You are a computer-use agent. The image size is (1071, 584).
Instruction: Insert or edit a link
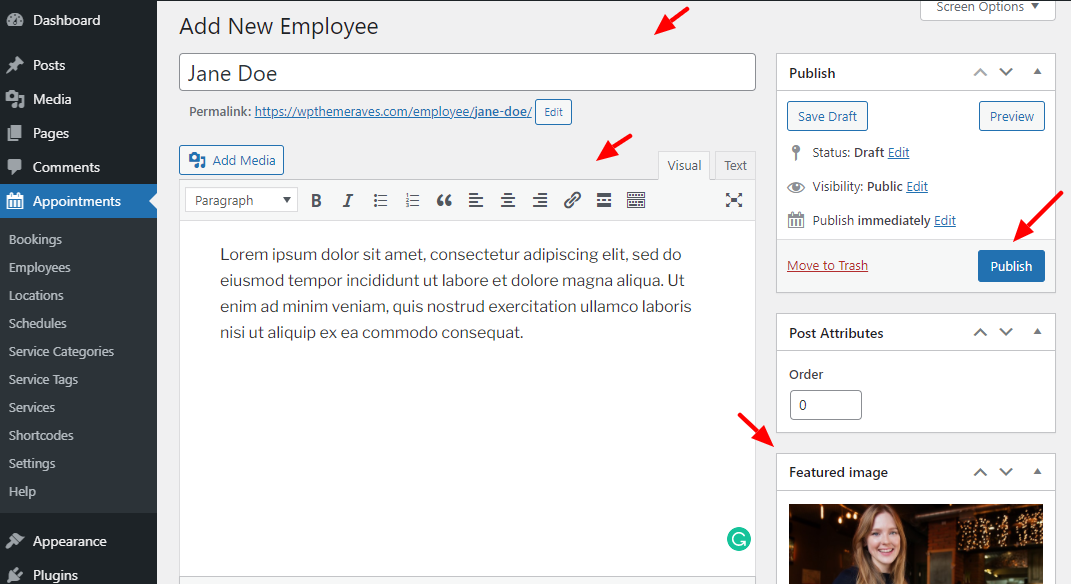click(x=572, y=200)
